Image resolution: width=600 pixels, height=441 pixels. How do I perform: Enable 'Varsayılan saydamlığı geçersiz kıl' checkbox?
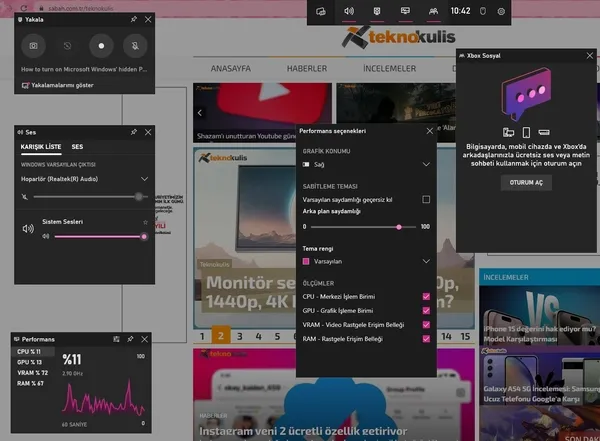(426, 199)
